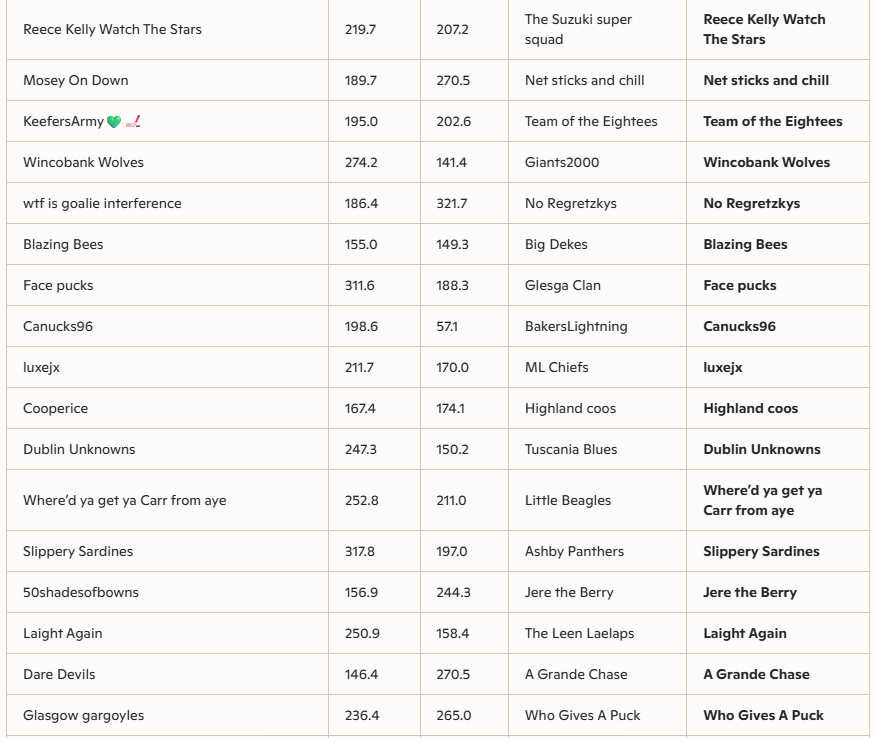The width and height of the screenshot is (875, 738).
Task: Select the BakersLightning cell
Action: click(576, 327)
